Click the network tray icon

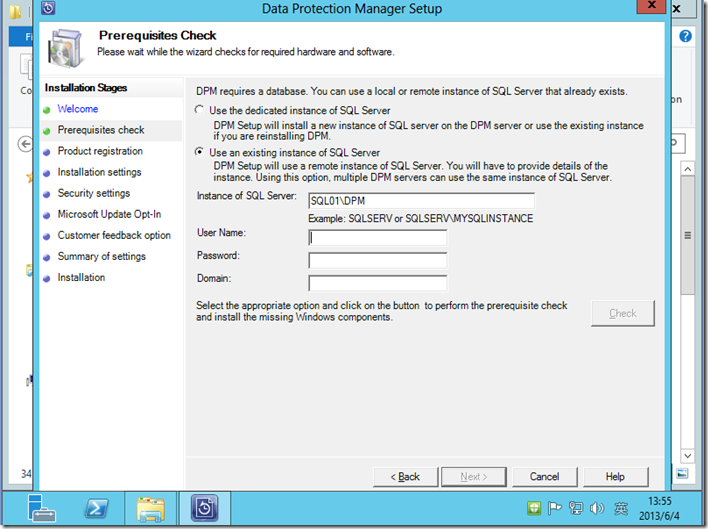576,509
